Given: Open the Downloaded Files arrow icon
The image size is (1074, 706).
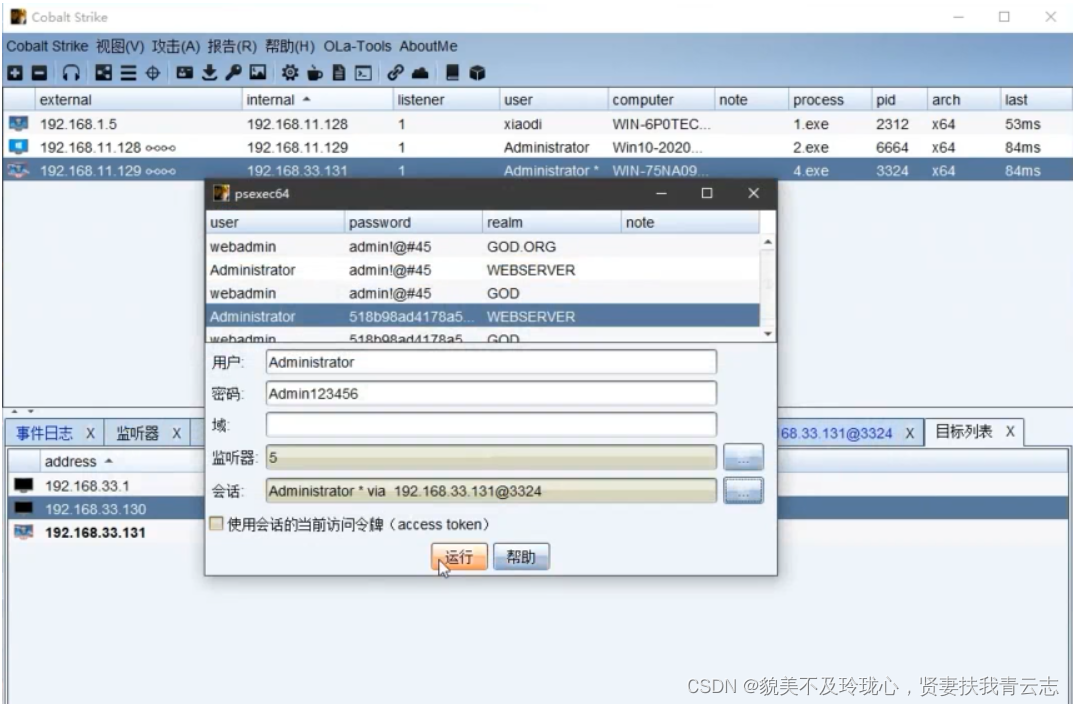Looking at the screenshot, I should coord(210,73).
